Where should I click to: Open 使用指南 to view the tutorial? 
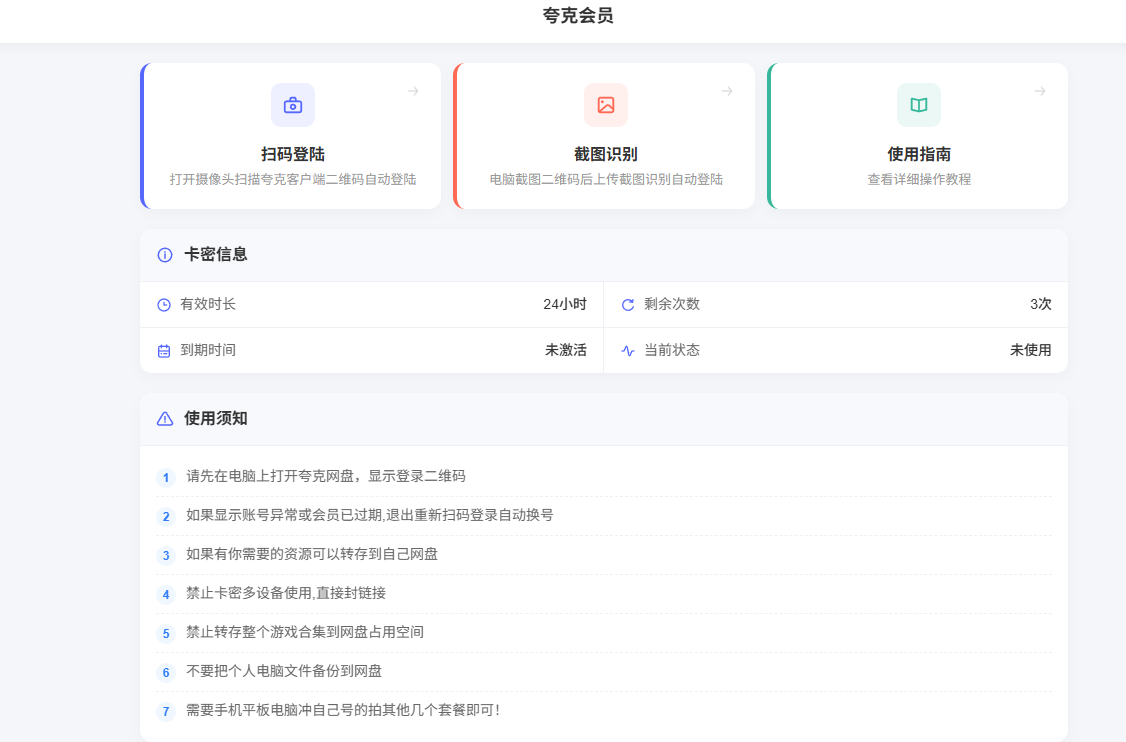(919, 154)
